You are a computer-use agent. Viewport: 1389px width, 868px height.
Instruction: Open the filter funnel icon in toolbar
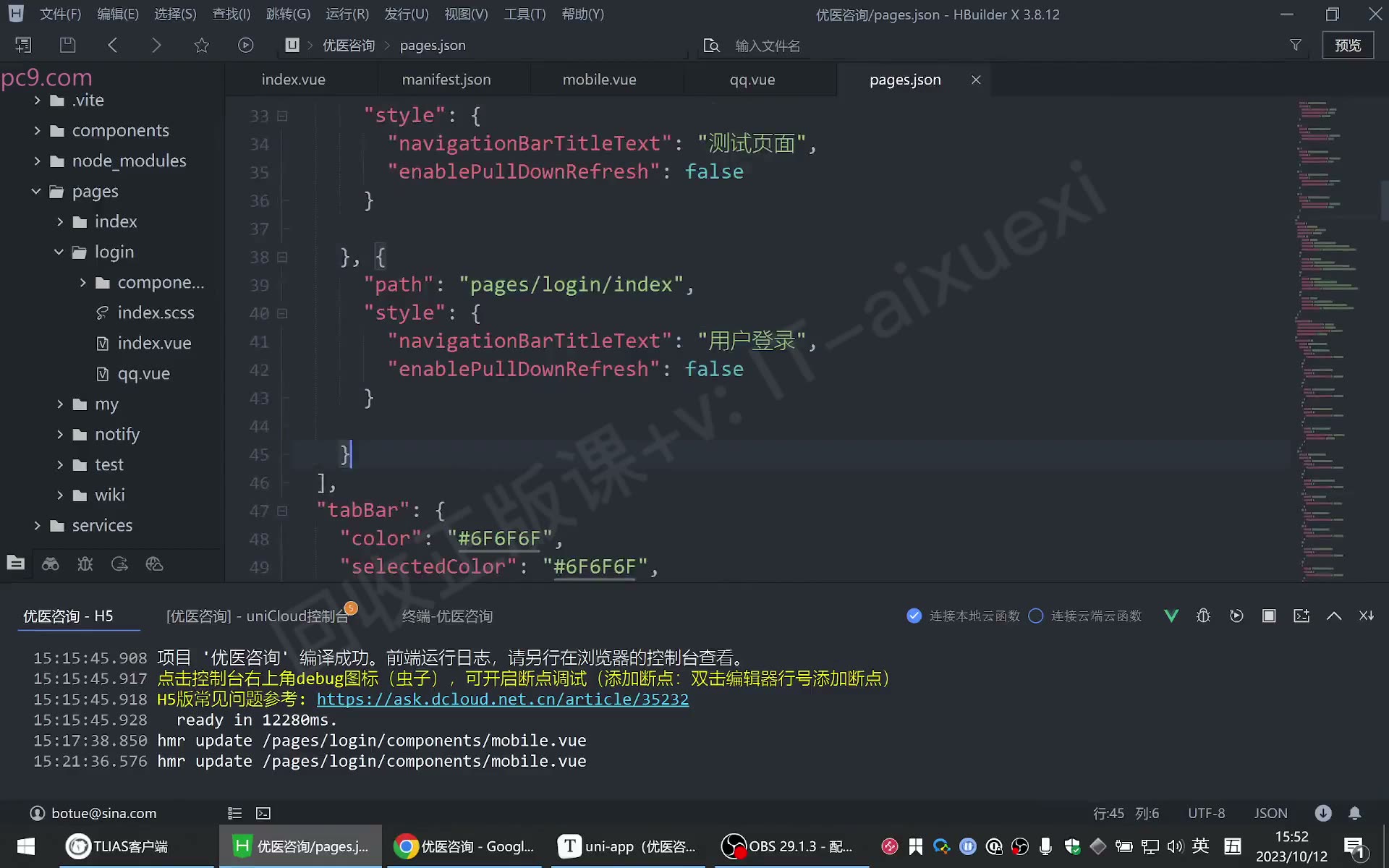point(1296,45)
